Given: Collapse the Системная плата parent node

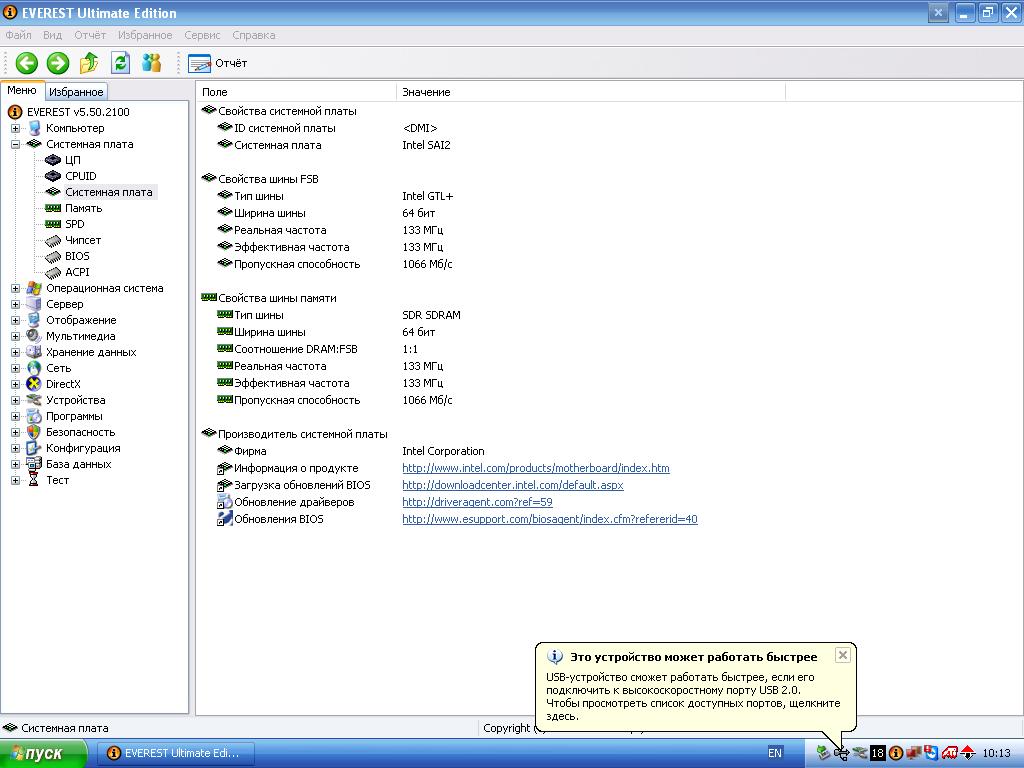Looking at the screenshot, I should (x=15, y=144).
